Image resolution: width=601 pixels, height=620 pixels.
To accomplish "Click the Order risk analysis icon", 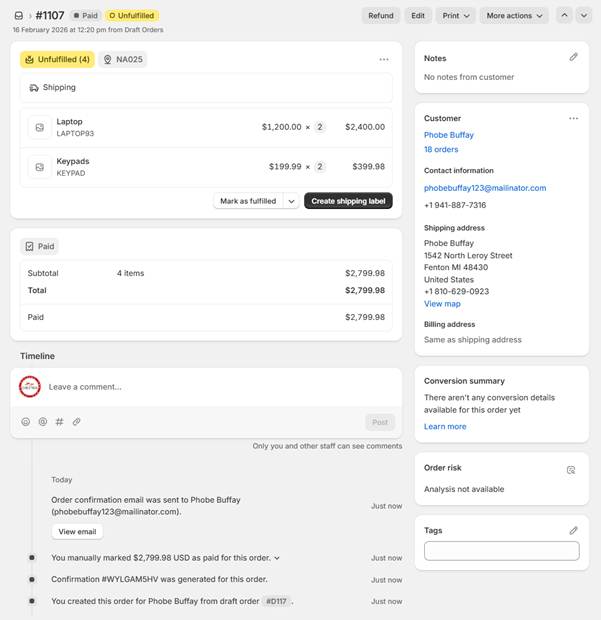I will point(571,469).
